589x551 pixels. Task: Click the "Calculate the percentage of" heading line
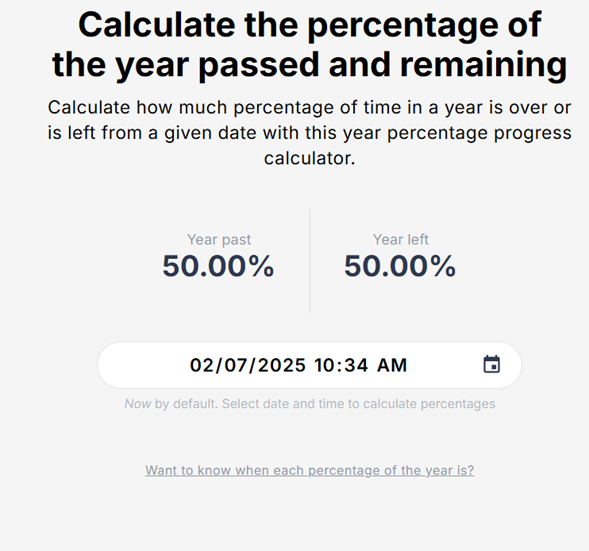click(310, 25)
